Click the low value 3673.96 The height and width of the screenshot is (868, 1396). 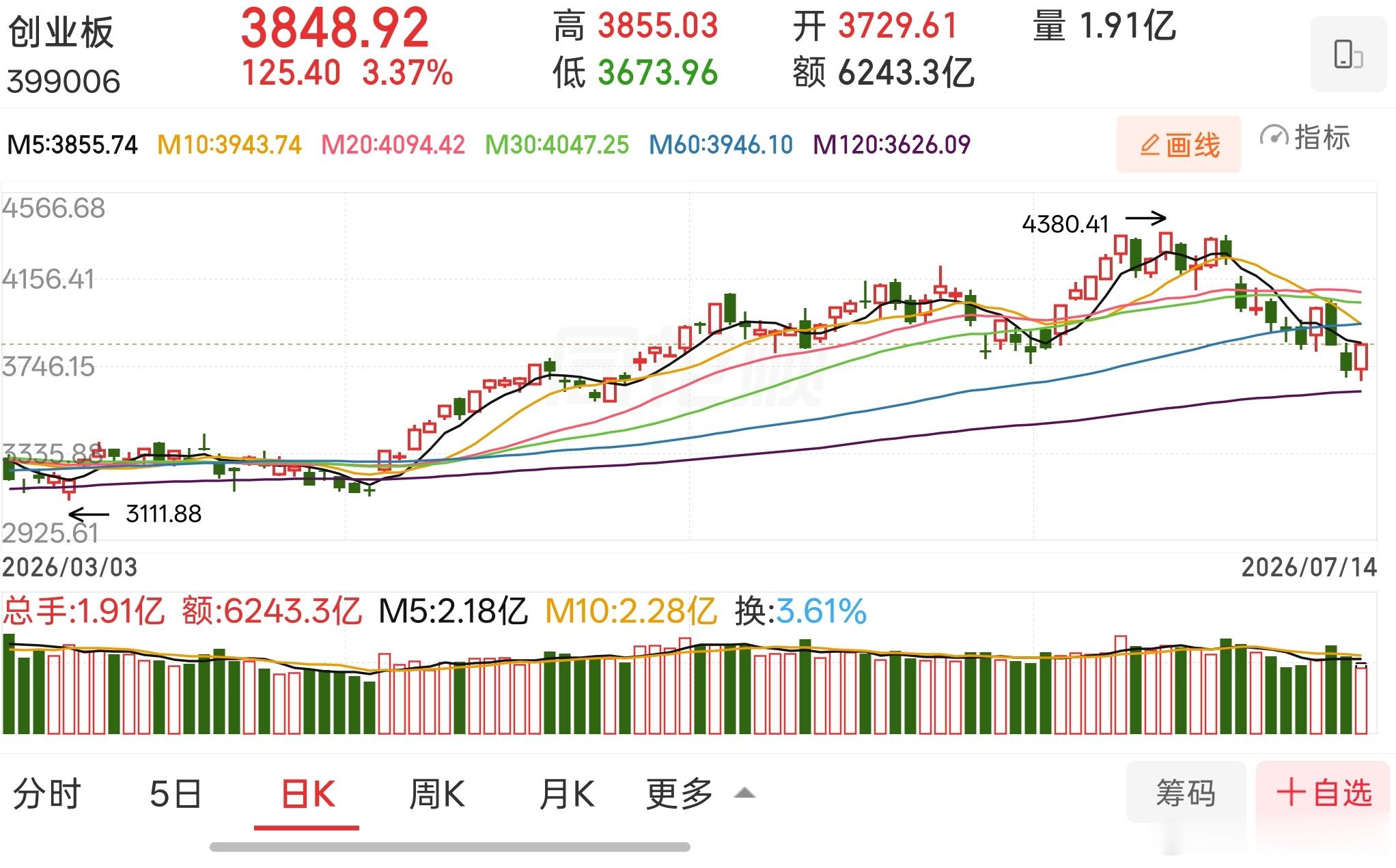pyautogui.click(x=658, y=72)
